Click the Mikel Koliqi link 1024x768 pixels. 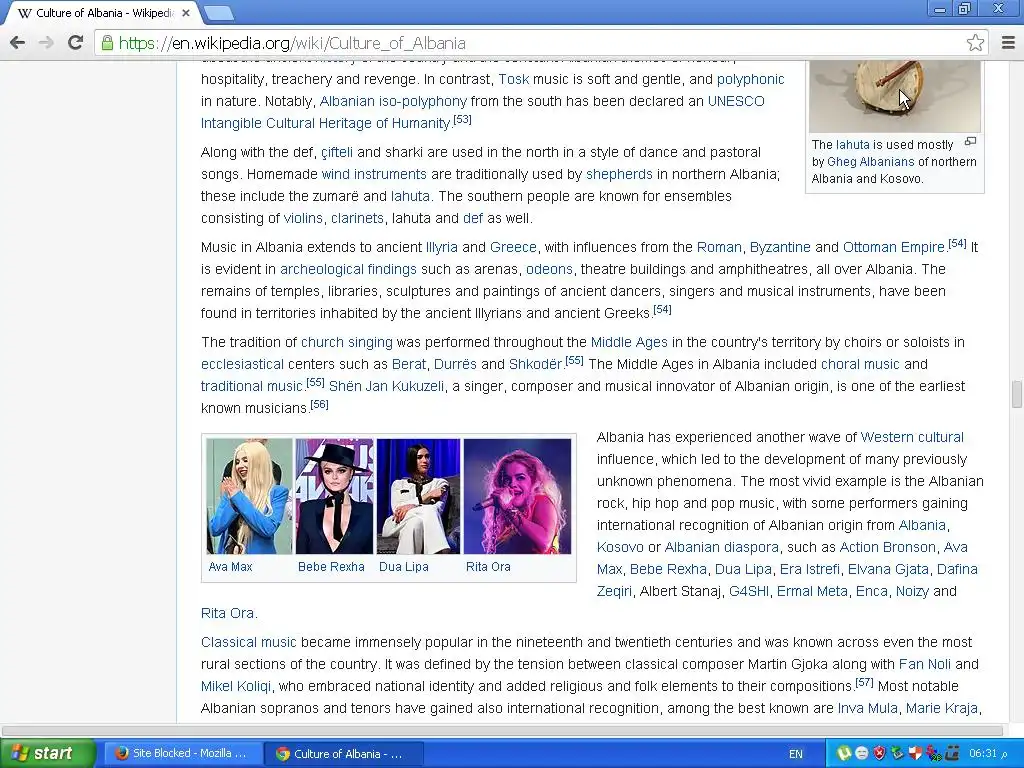[x=236, y=686]
